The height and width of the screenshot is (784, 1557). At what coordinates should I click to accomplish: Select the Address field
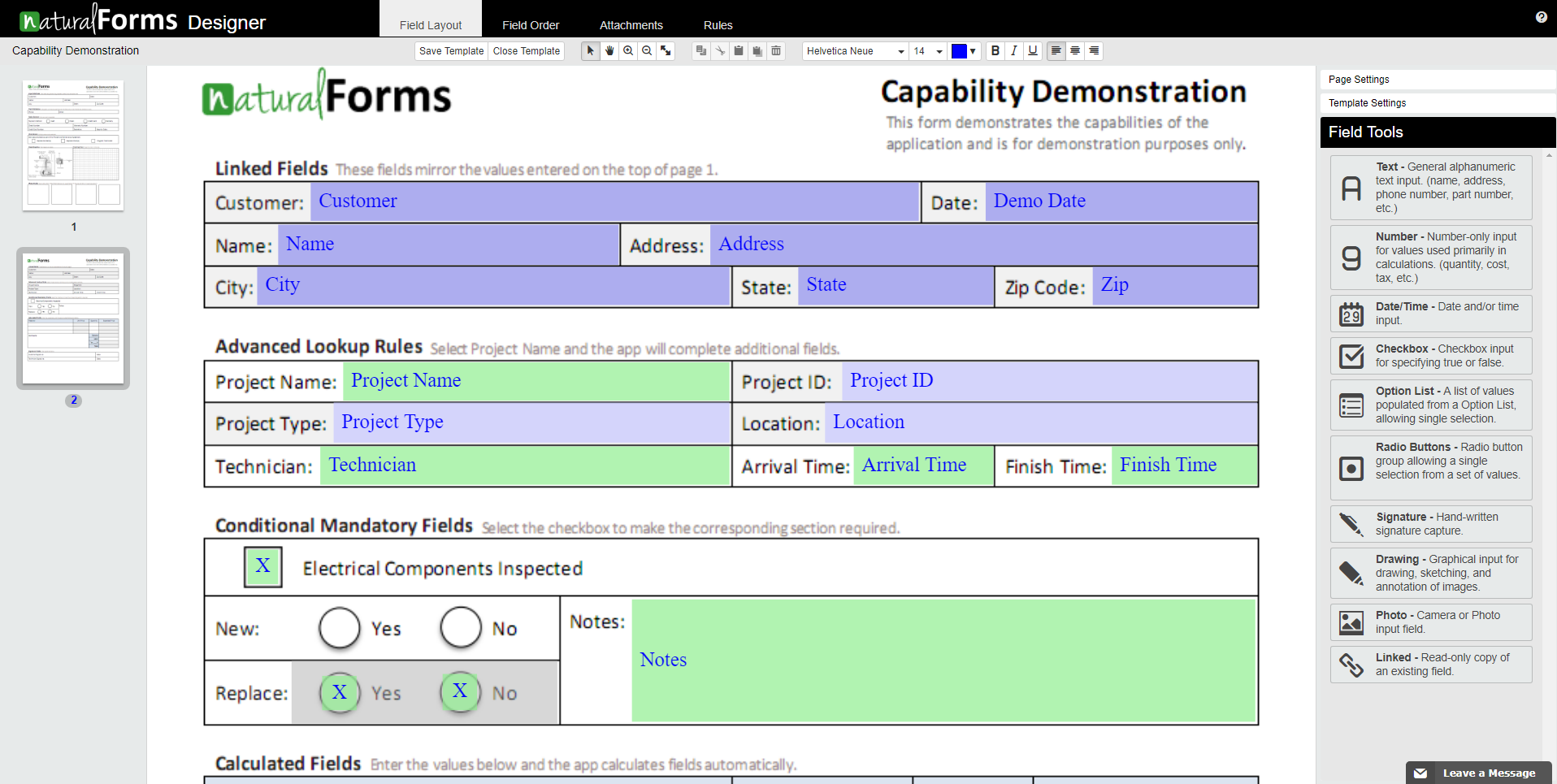coord(984,245)
